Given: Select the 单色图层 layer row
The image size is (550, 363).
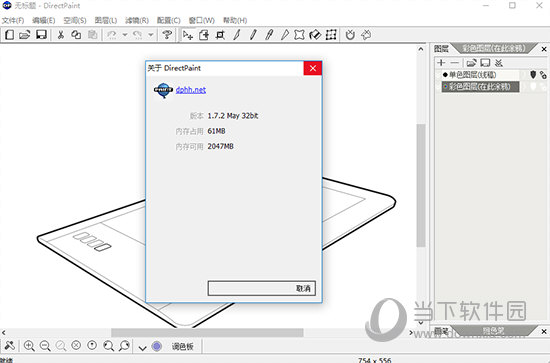Looking at the screenshot, I should point(480,75).
